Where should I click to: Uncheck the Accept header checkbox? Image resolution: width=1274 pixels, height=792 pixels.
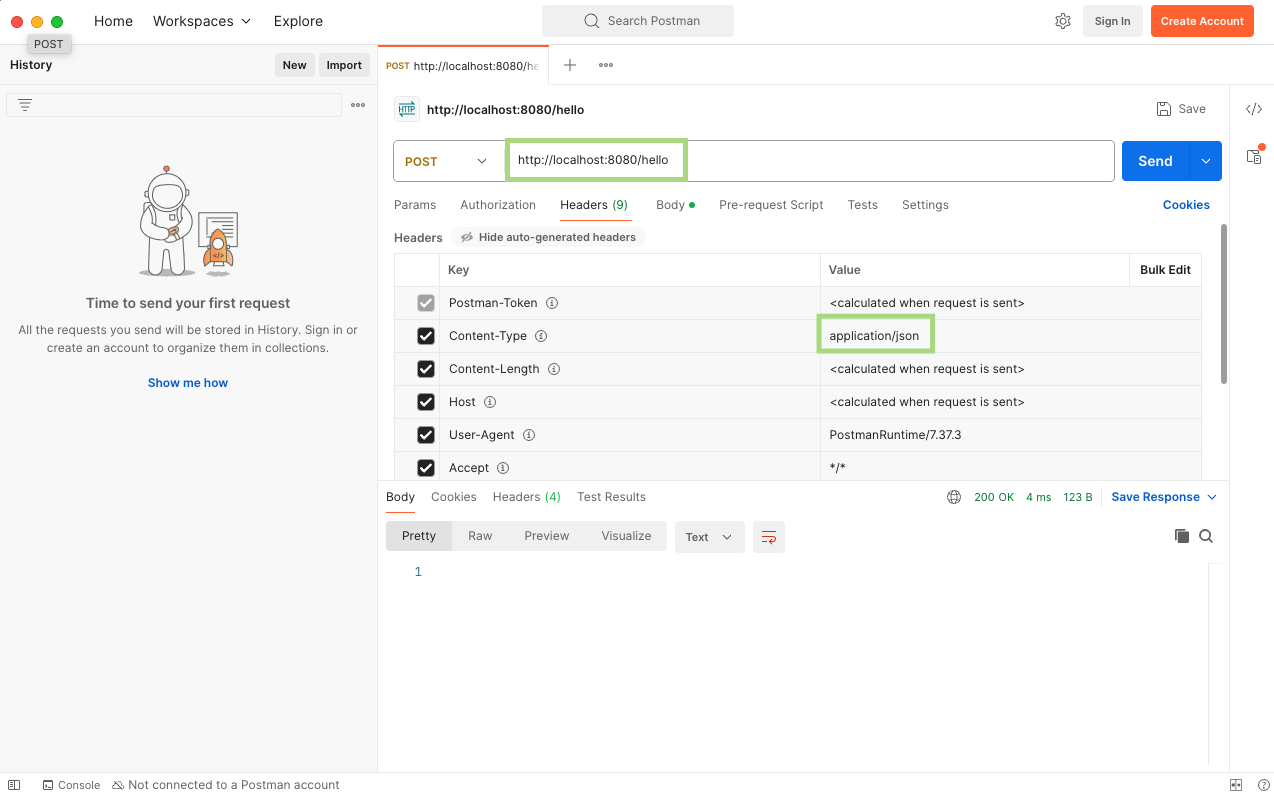[426, 468]
